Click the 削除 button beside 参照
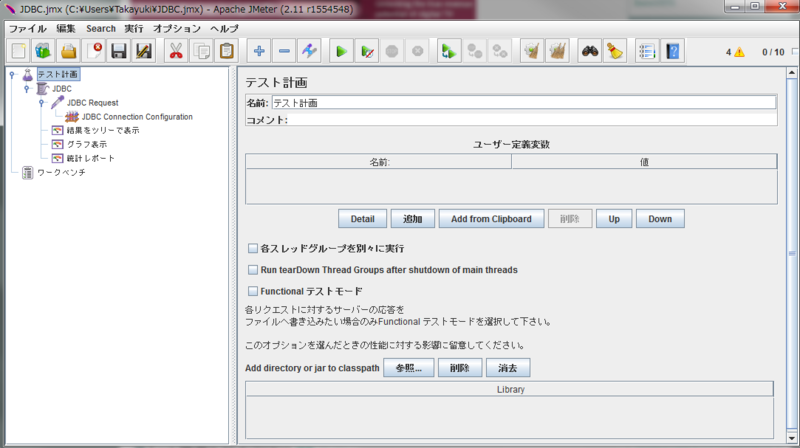Screen dimensions: 800x448 (460, 368)
